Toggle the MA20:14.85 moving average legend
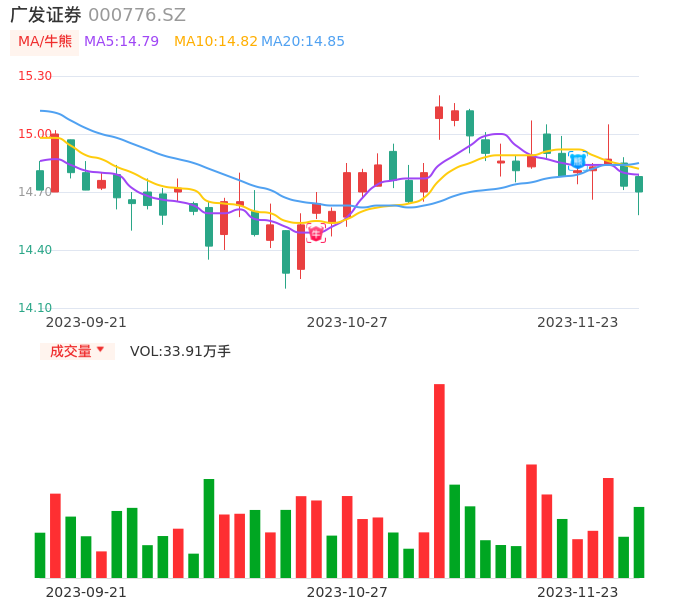The width and height of the screenshot is (686, 606). click(303, 42)
